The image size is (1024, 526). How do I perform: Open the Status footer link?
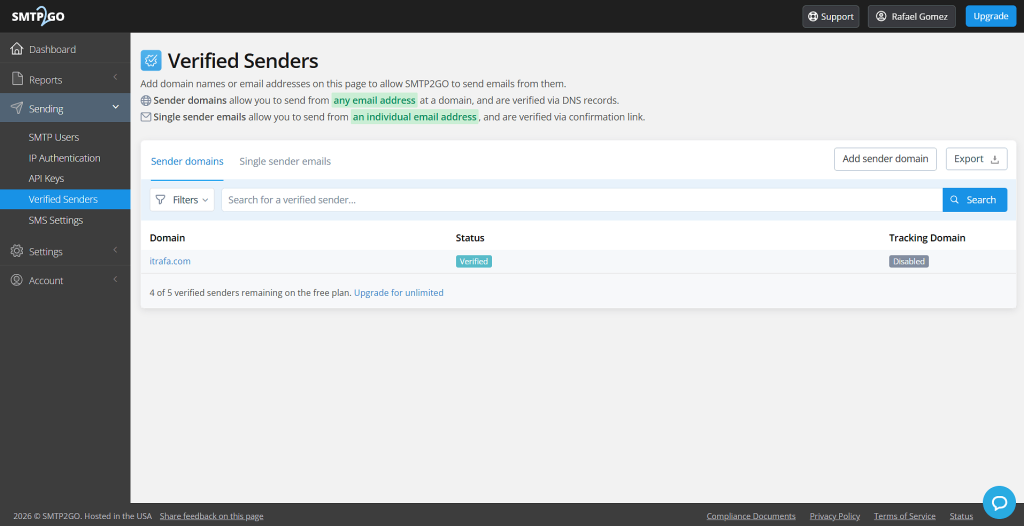tap(961, 516)
